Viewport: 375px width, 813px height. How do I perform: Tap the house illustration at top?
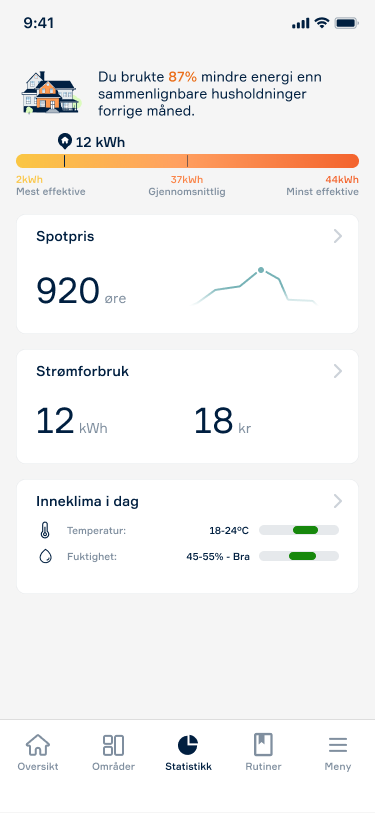(x=51, y=93)
